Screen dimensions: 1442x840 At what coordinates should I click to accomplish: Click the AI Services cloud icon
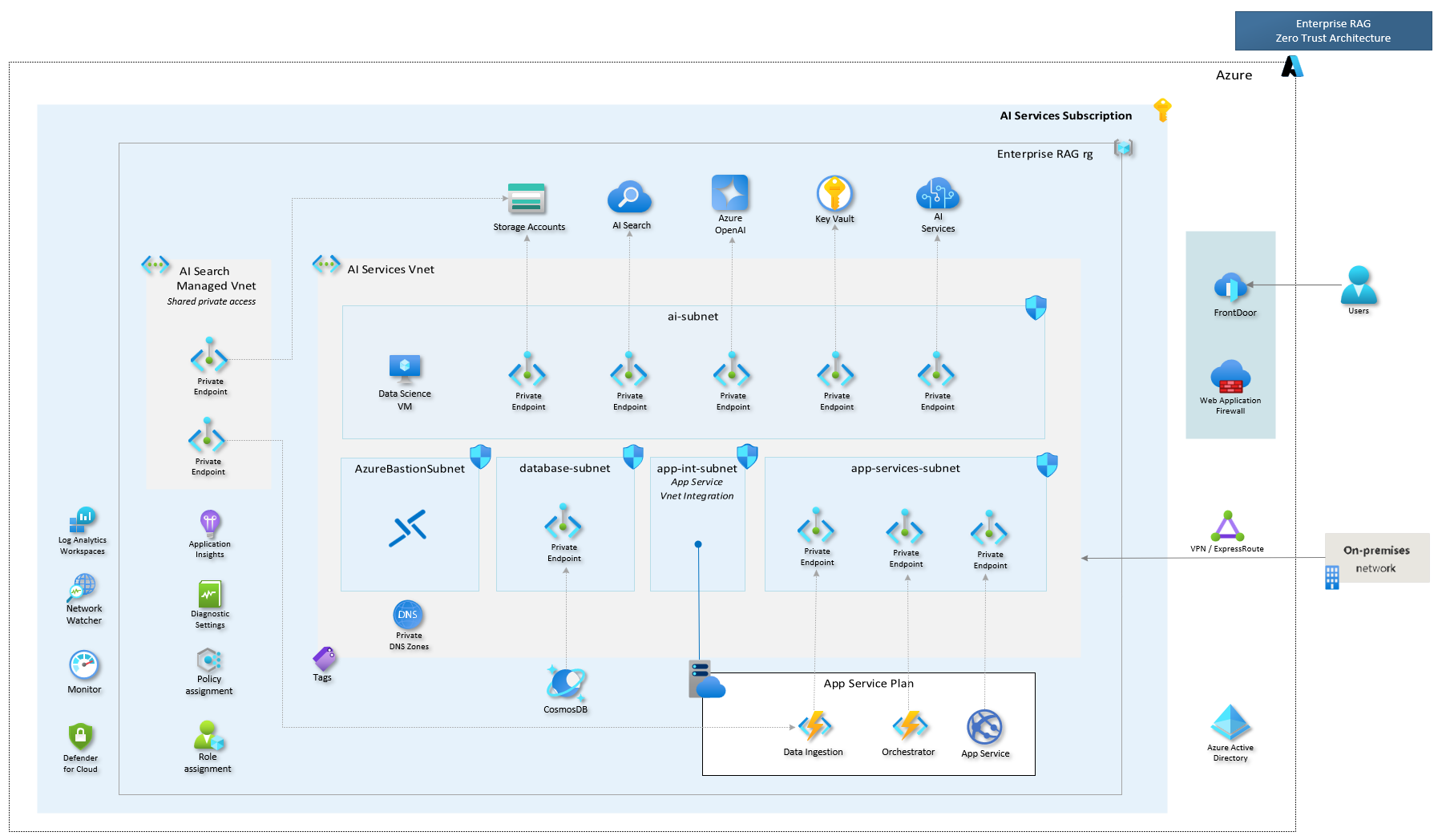tap(938, 193)
